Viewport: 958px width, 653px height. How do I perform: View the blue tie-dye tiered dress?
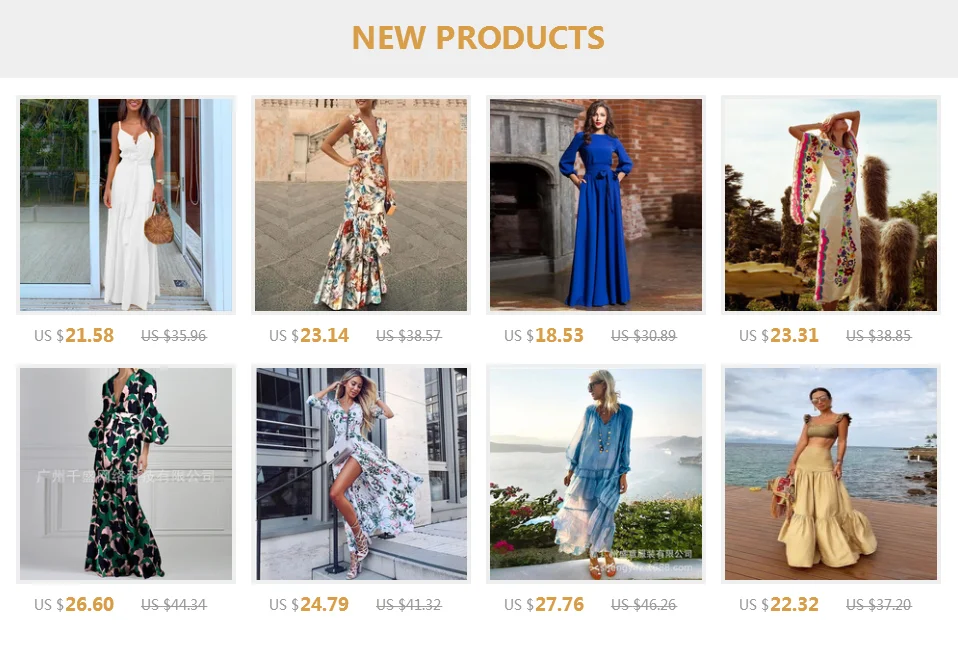click(596, 473)
